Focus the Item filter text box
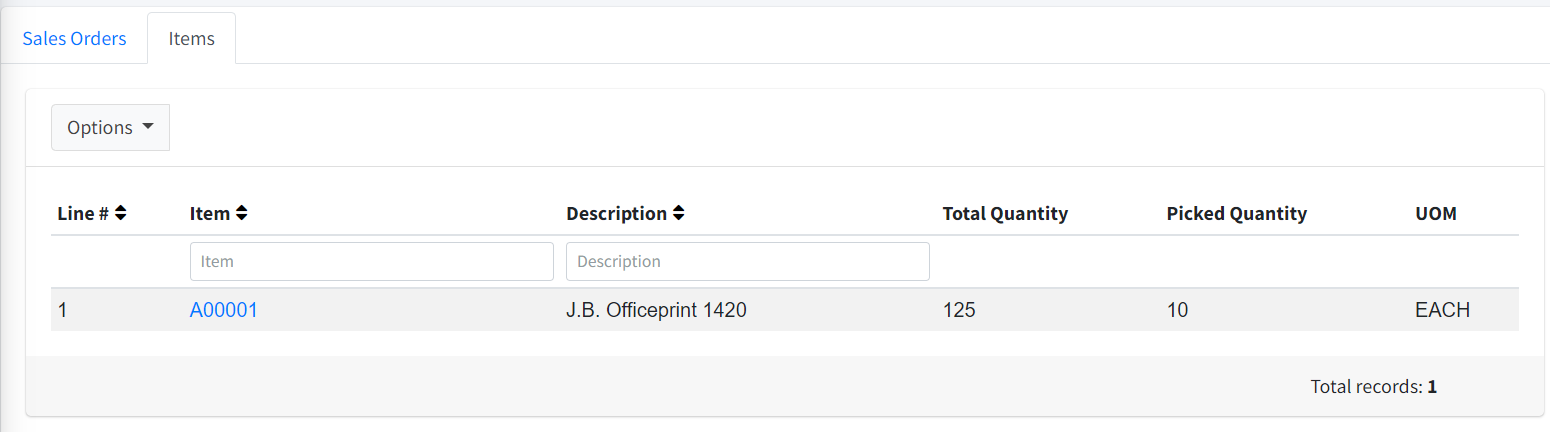The image size is (1550, 432). 371,261
